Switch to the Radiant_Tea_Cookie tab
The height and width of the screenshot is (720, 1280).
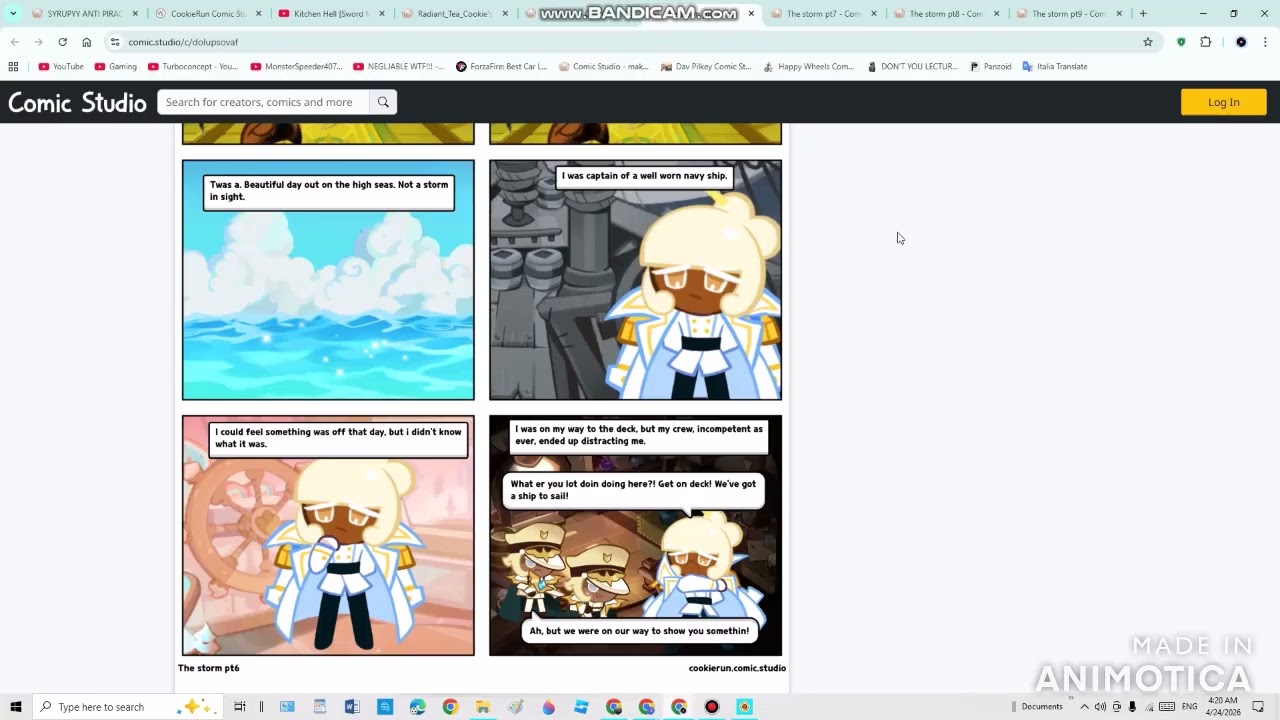click(x=454, y=14)
